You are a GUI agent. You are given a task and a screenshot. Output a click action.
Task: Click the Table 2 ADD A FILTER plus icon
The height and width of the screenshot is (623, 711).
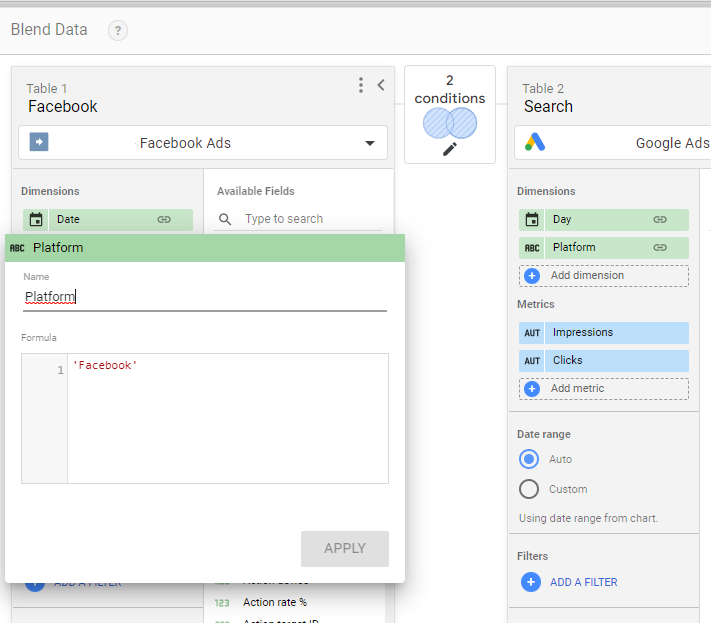click(531, 582)
